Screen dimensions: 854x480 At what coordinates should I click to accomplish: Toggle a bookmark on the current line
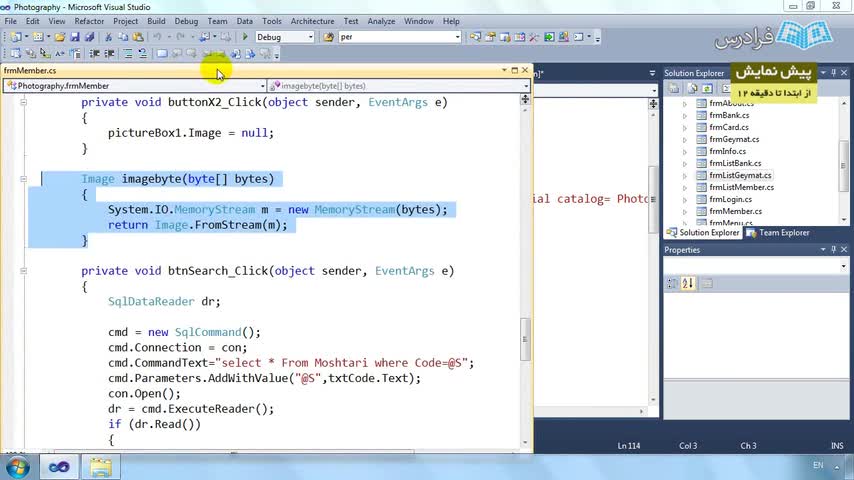coord(162,53)
